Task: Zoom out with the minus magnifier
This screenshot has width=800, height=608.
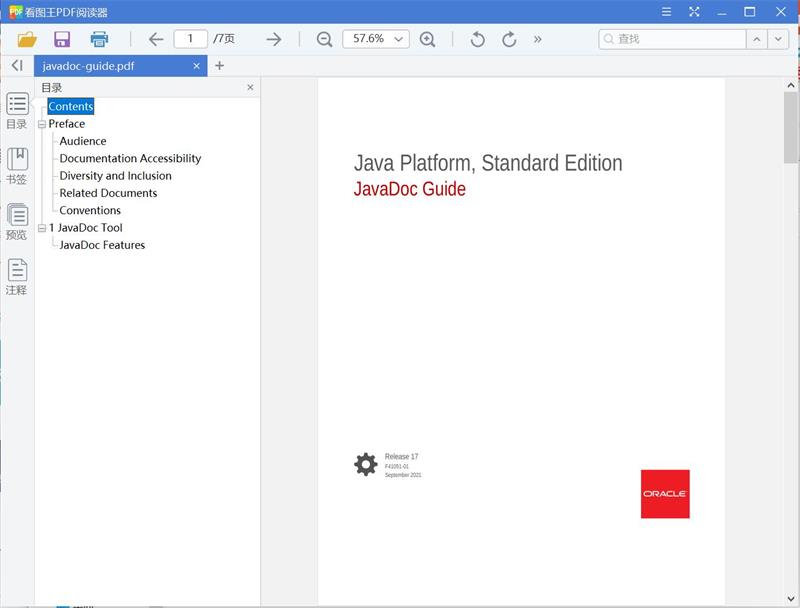Action: pyautogui.click(x=324, y=39)
